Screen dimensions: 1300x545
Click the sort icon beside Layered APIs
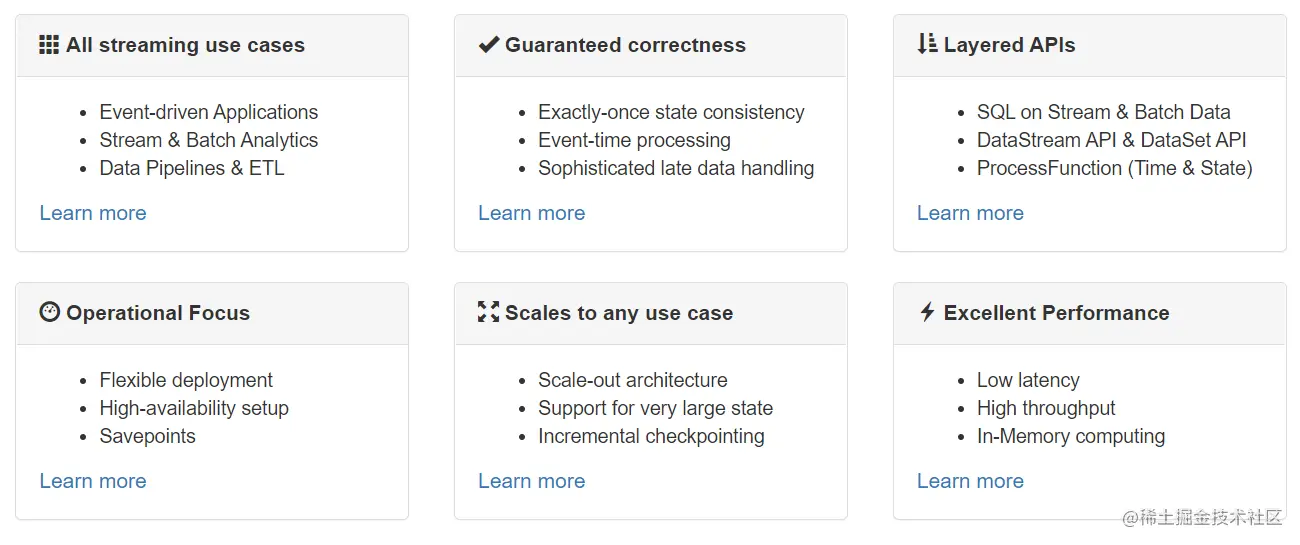coord(927,44)
